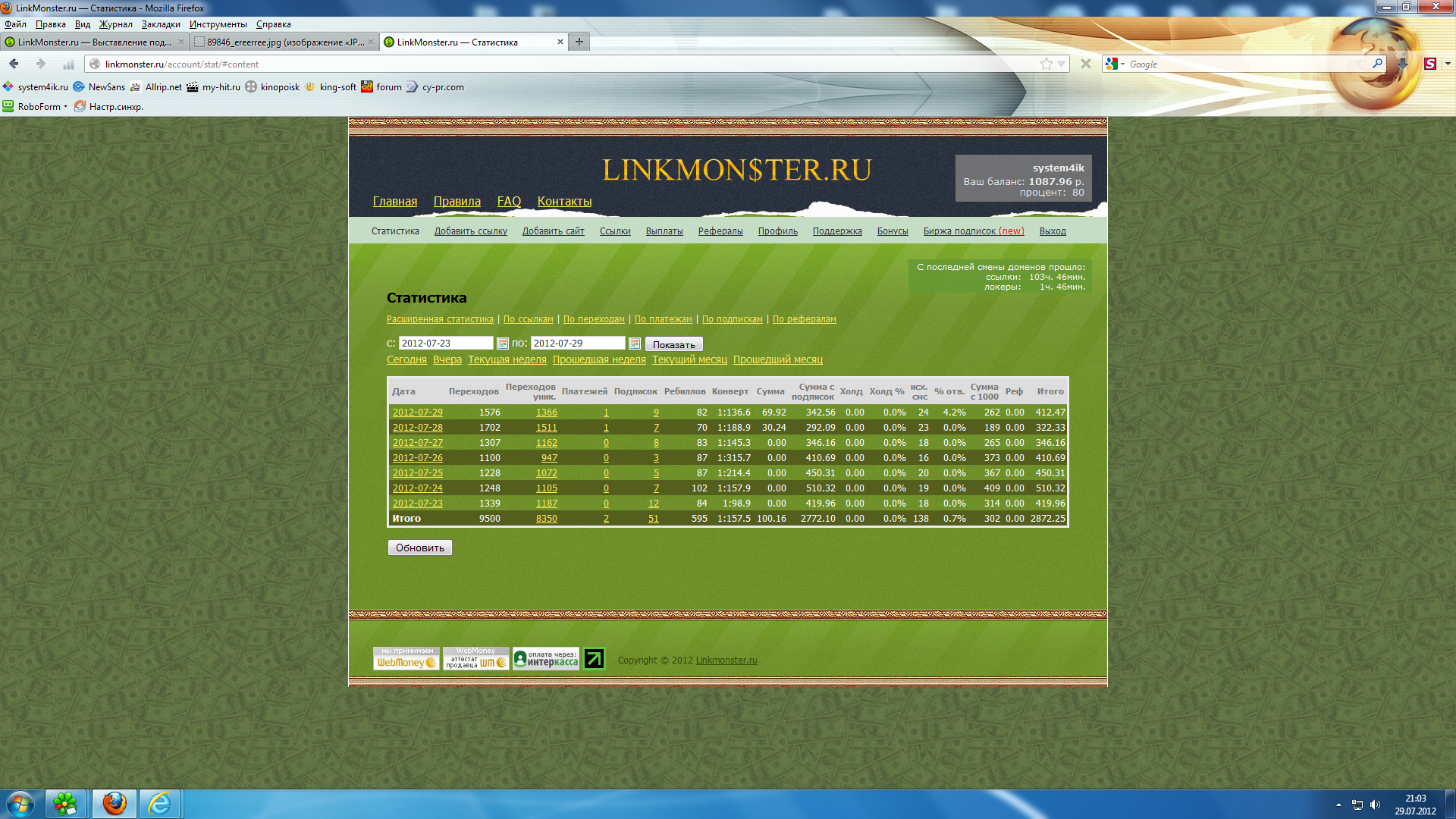
Task: Open the По рефералам statistics link
Action: pyautogui.click(x=804, y=319)
